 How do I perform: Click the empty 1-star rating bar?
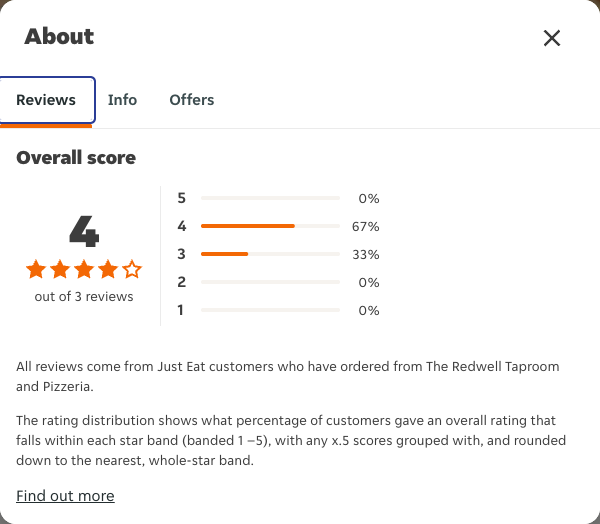click(x=270, y=310)
